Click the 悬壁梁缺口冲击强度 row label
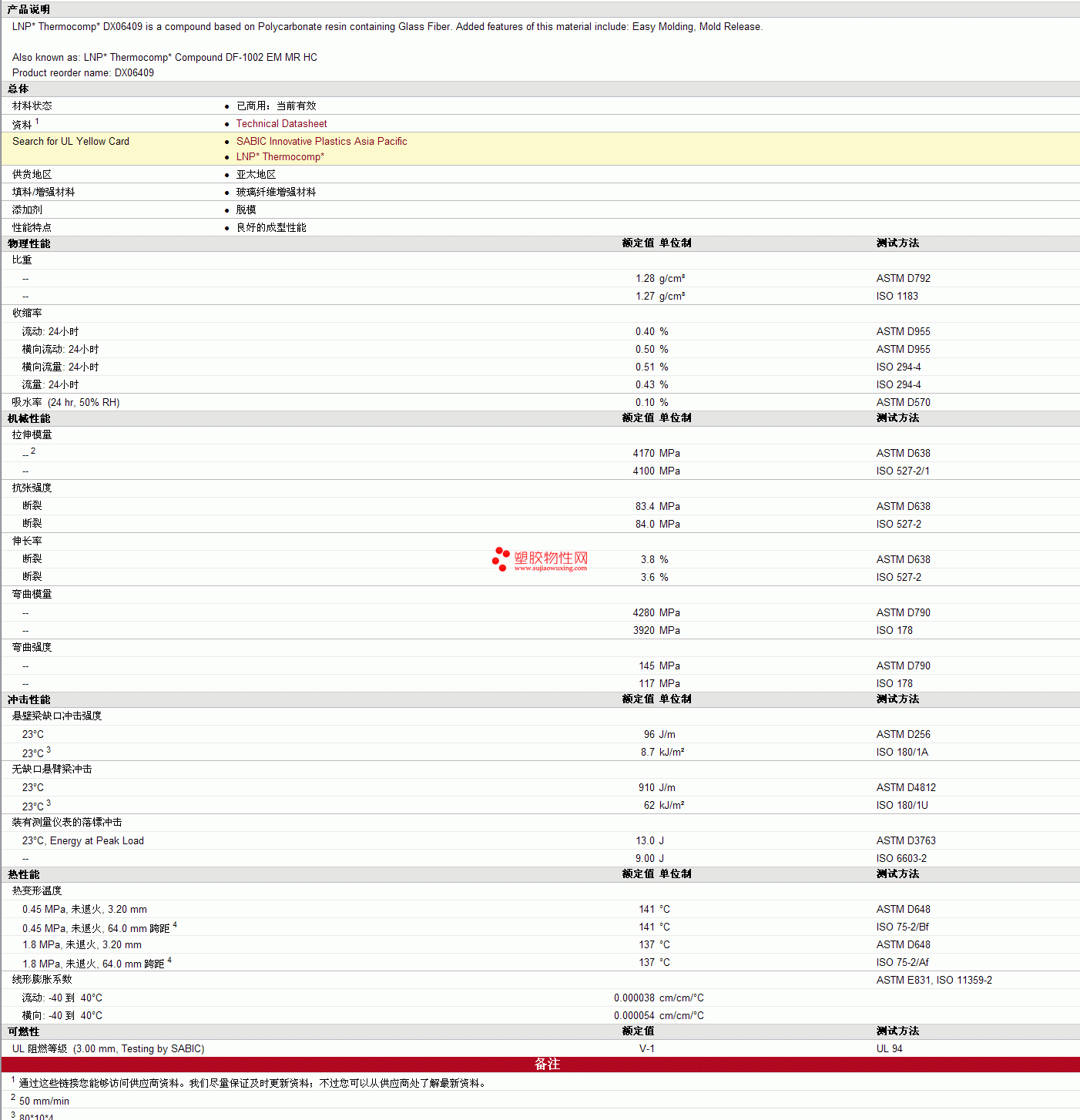 (x=57, y=716)
